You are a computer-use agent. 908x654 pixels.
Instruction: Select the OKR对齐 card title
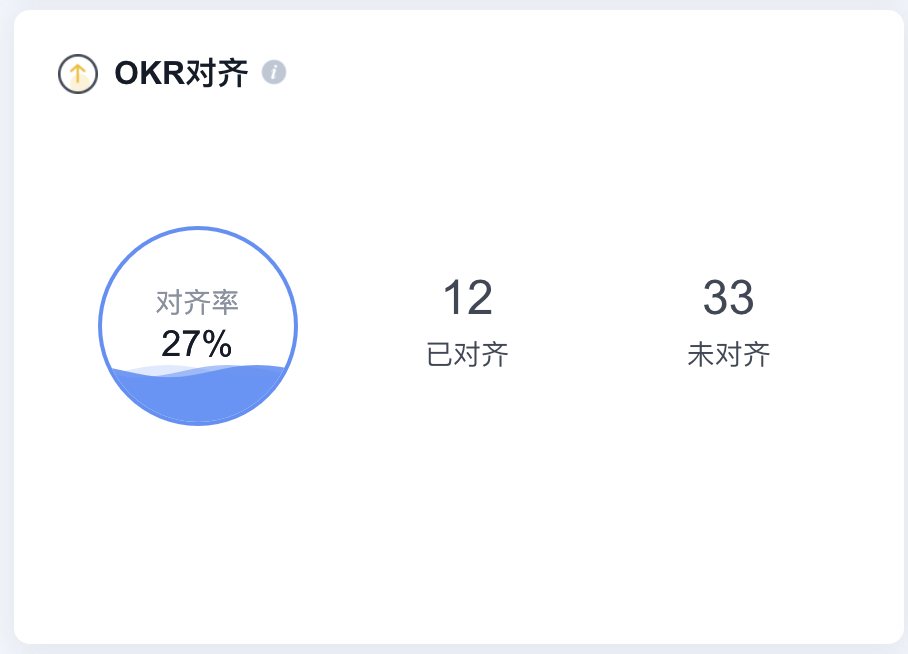[x=181, y=73]
